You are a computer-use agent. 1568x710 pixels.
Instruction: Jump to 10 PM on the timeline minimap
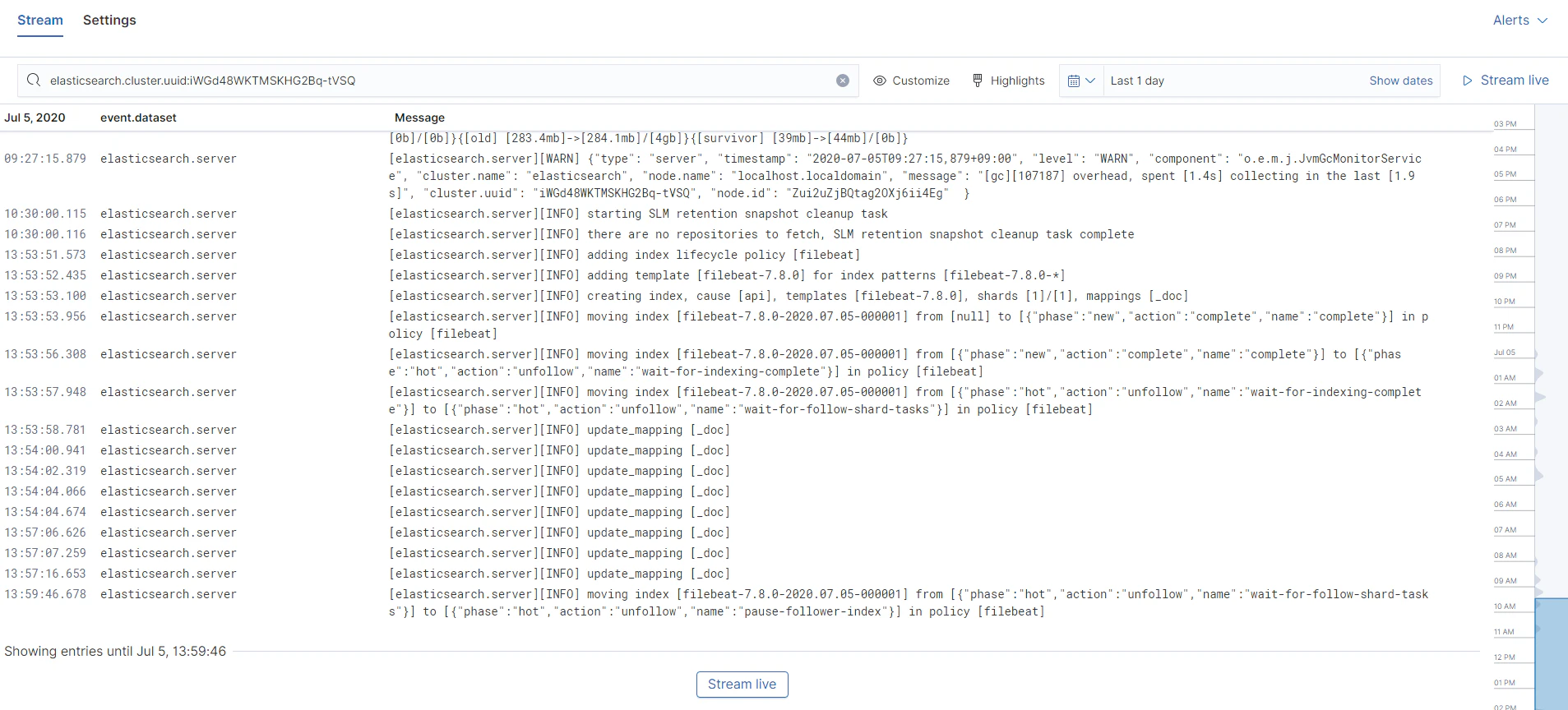(1504, 302)
